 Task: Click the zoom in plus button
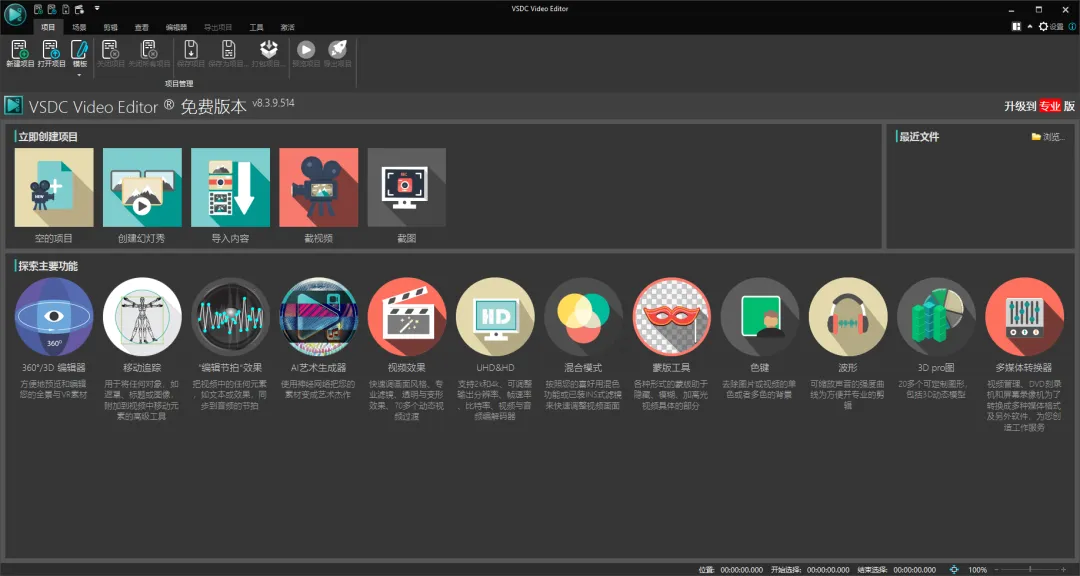coord(1063,570)
